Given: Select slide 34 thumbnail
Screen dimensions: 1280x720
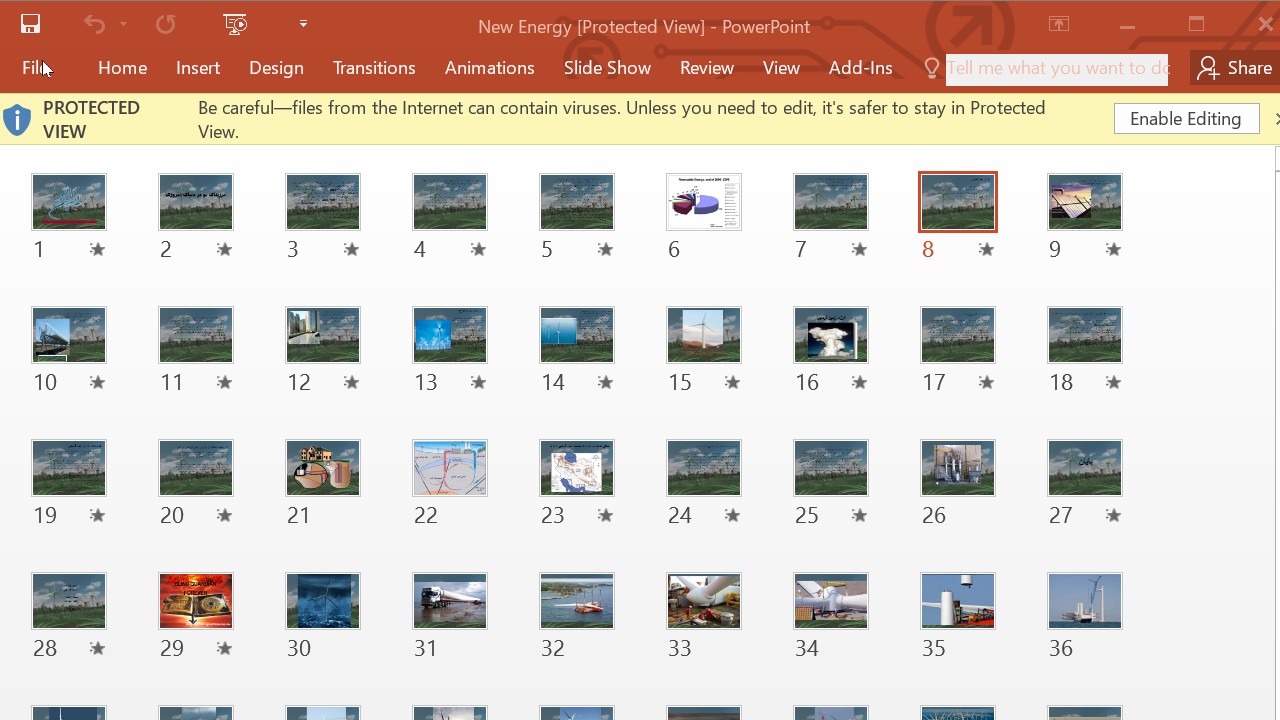Looking at the screenshot, I should pyautogui.click(x=831, y=600).
